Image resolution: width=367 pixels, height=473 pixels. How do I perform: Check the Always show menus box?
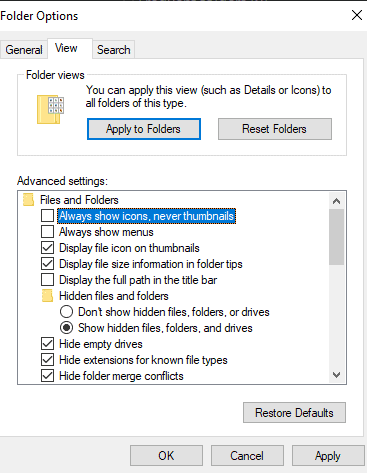pos(47,232)
